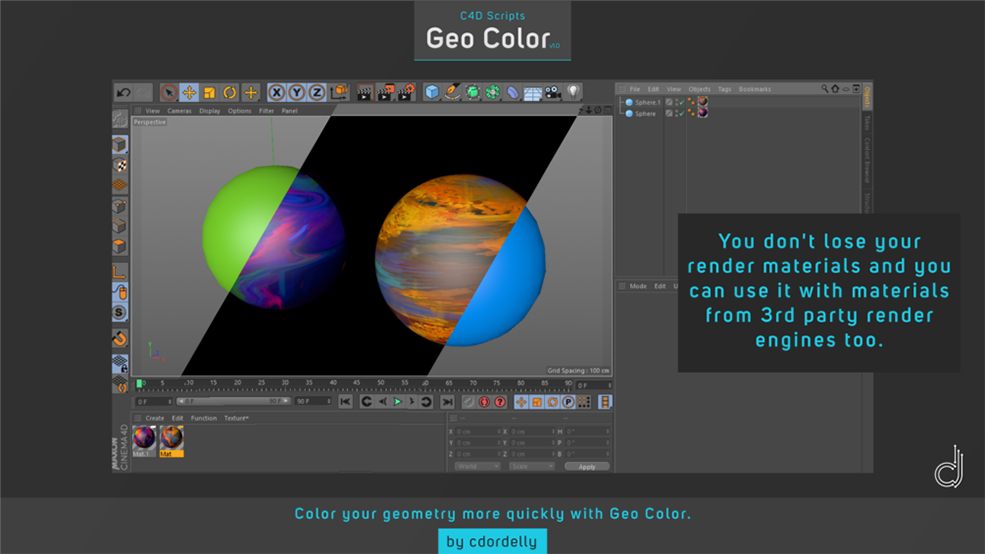985x554 pixels.
Task: Open the viewport Filter menu
Action: [x=266, y=111]
